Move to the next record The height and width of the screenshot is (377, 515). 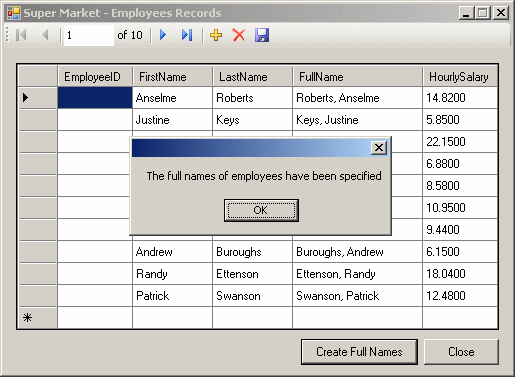163,35
